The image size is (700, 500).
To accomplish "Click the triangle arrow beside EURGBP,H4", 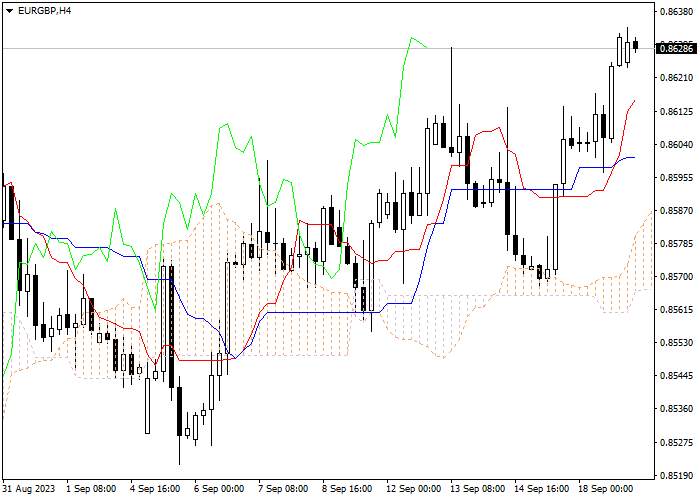I will (x=10, y=11).
